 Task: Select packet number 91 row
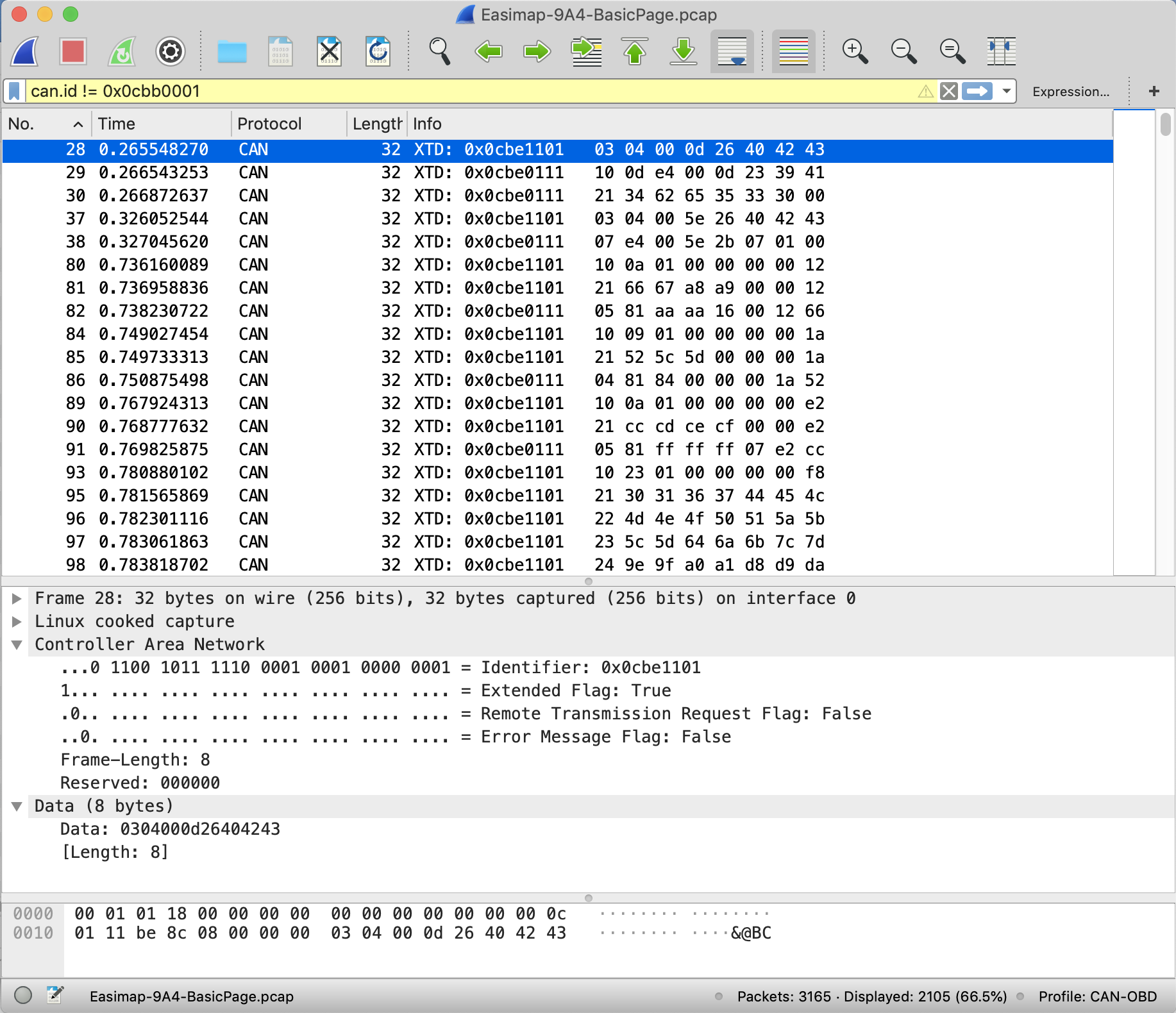tap(557, 449)
